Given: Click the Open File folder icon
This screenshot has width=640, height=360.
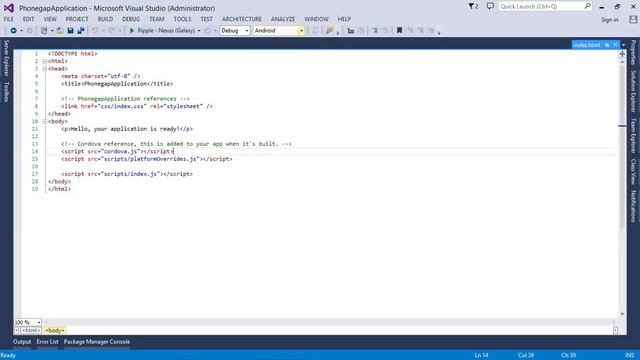Looking at the screenshot, I should coord(60,31).
